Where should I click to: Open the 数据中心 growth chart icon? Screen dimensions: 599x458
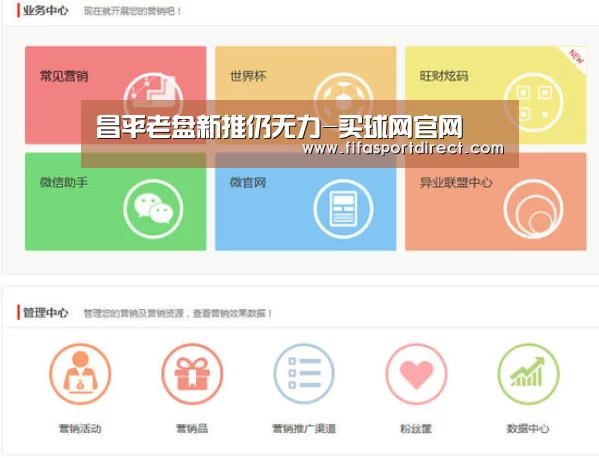pos(528,374)
